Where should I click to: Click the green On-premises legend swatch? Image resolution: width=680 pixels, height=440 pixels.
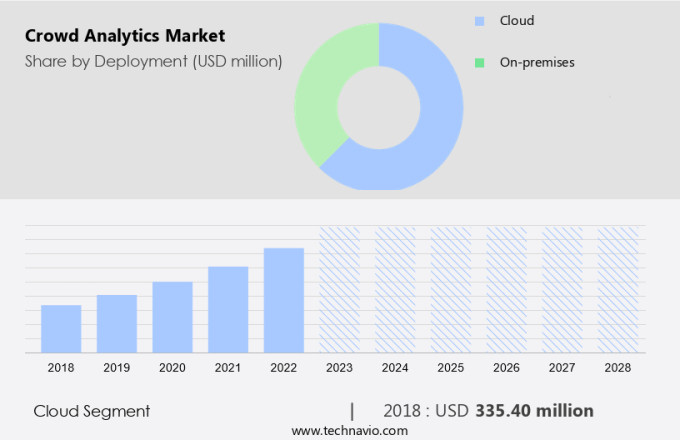tap(480, 62)
